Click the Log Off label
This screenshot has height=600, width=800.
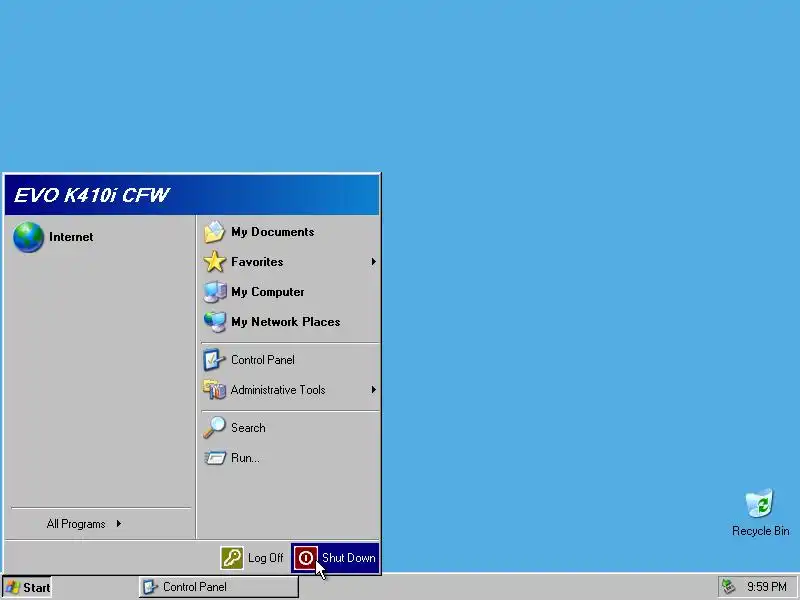pyautogui.click(x=265, y=558)
